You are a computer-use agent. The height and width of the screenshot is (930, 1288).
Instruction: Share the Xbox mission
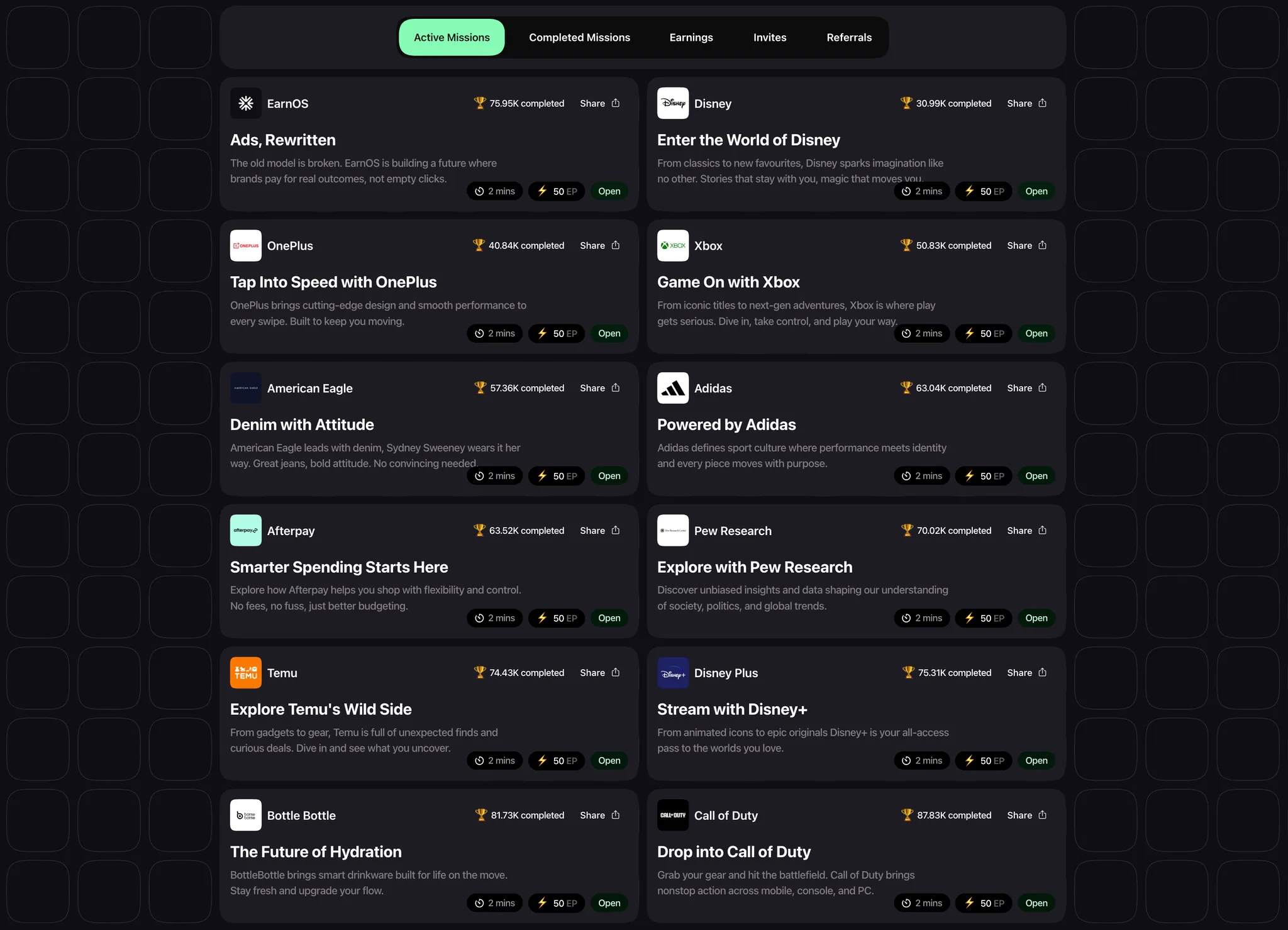click(x=1026, y=245)
